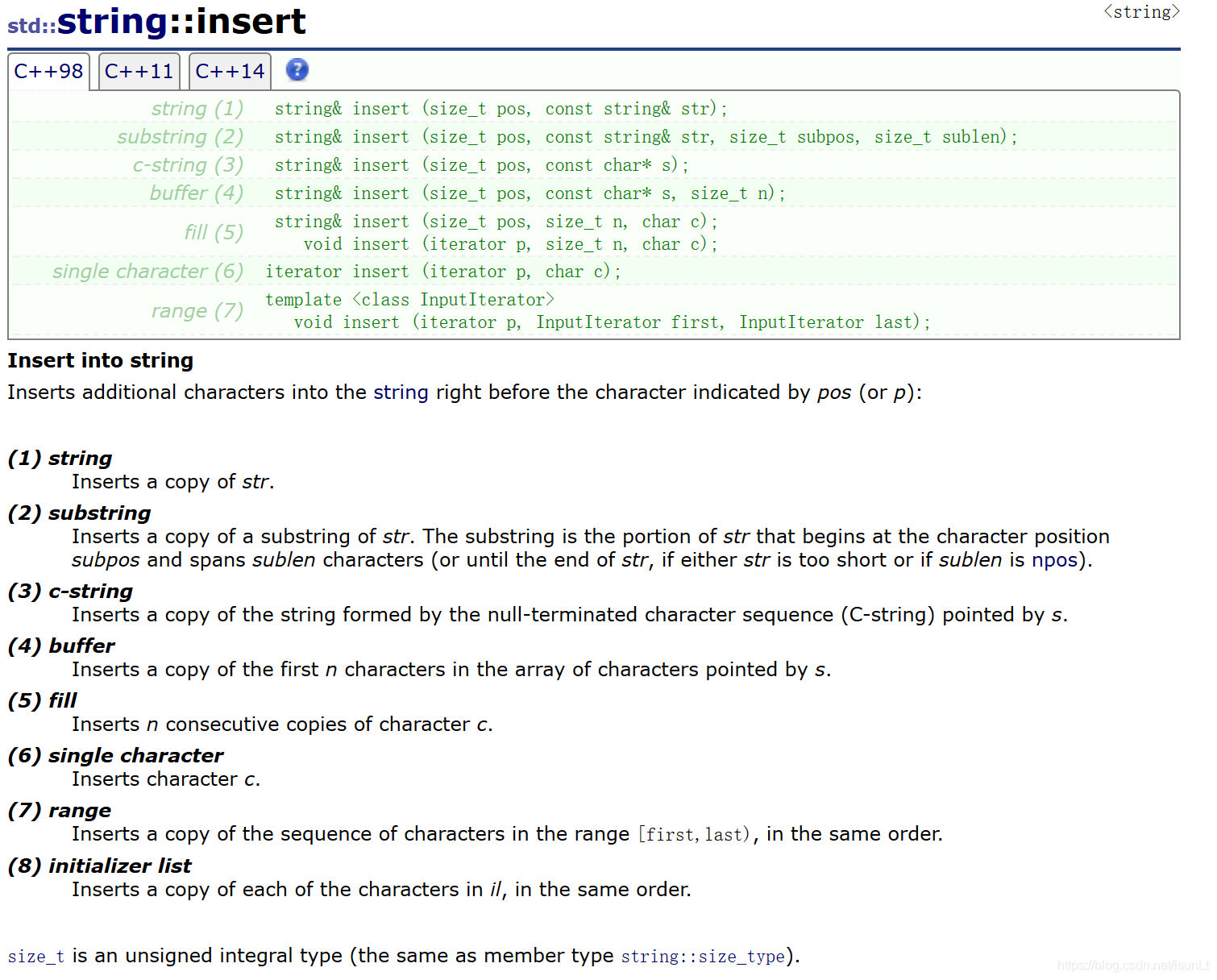Click the 'Insert into string' heading

(101, 360)
